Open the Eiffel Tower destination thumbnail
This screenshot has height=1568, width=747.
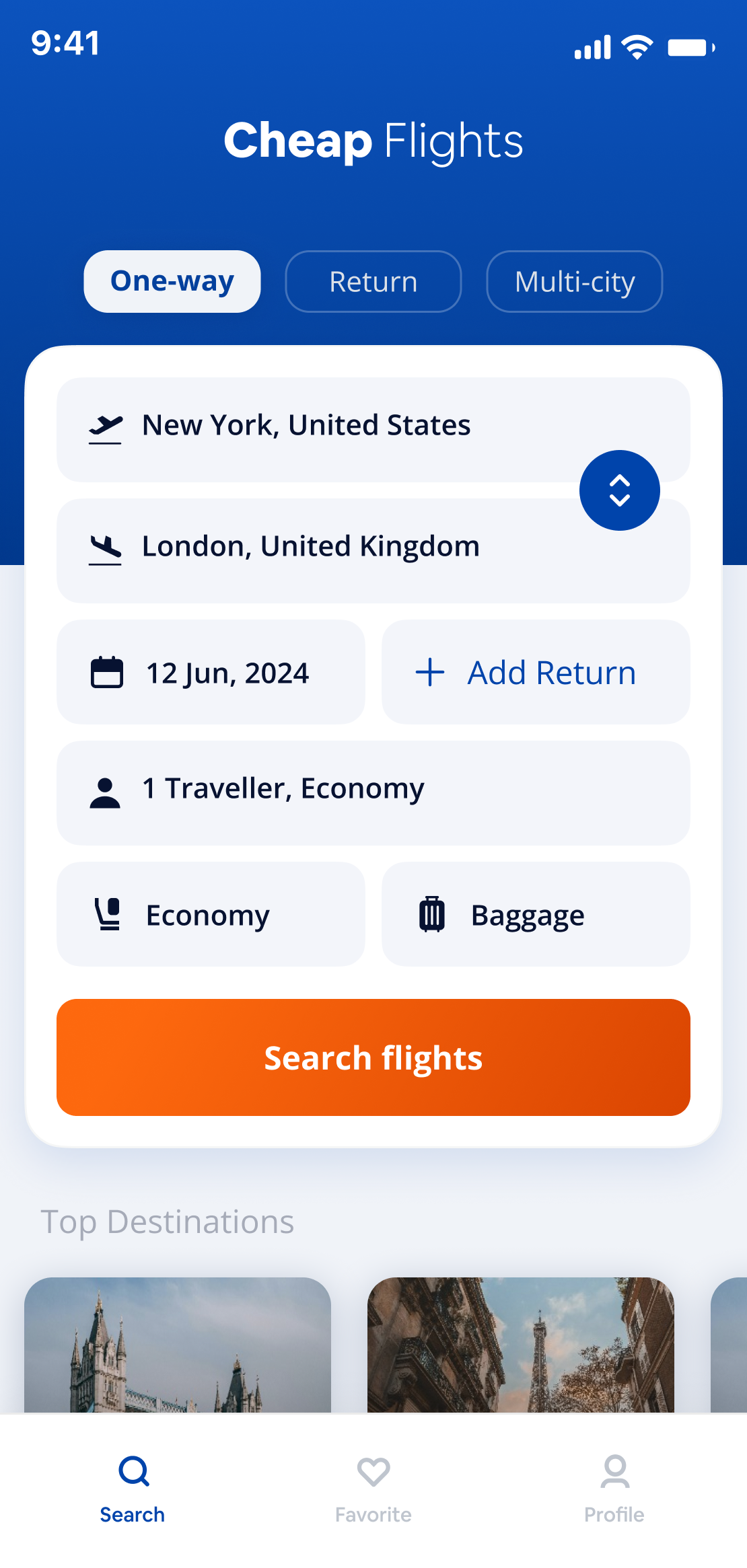[x=520, y=1344]
